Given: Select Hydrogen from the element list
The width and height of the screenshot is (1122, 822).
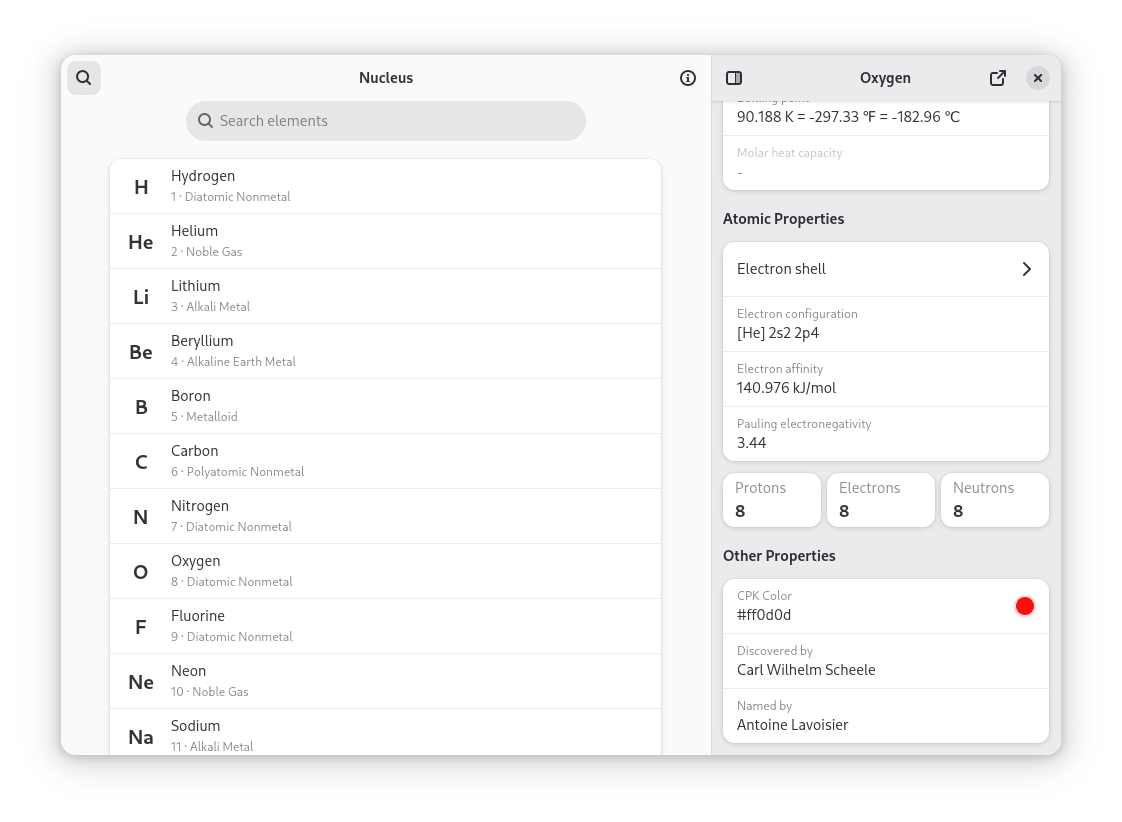Looking at the screenshot, I should coord(385,186).
